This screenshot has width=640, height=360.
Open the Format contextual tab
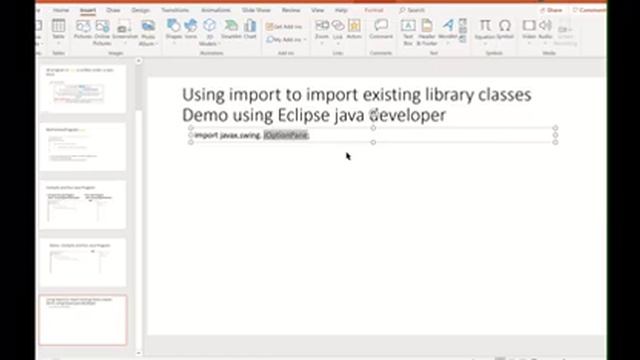(x=373, y=10)
